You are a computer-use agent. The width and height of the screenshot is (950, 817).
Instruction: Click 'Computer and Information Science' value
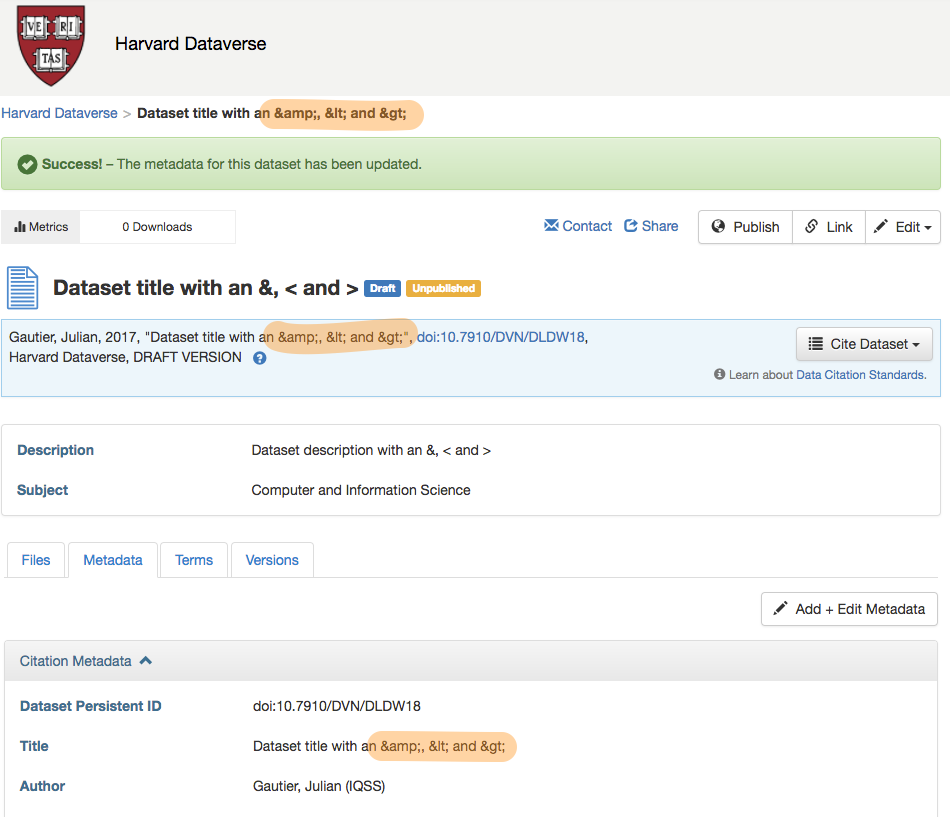tap(360, 490)
